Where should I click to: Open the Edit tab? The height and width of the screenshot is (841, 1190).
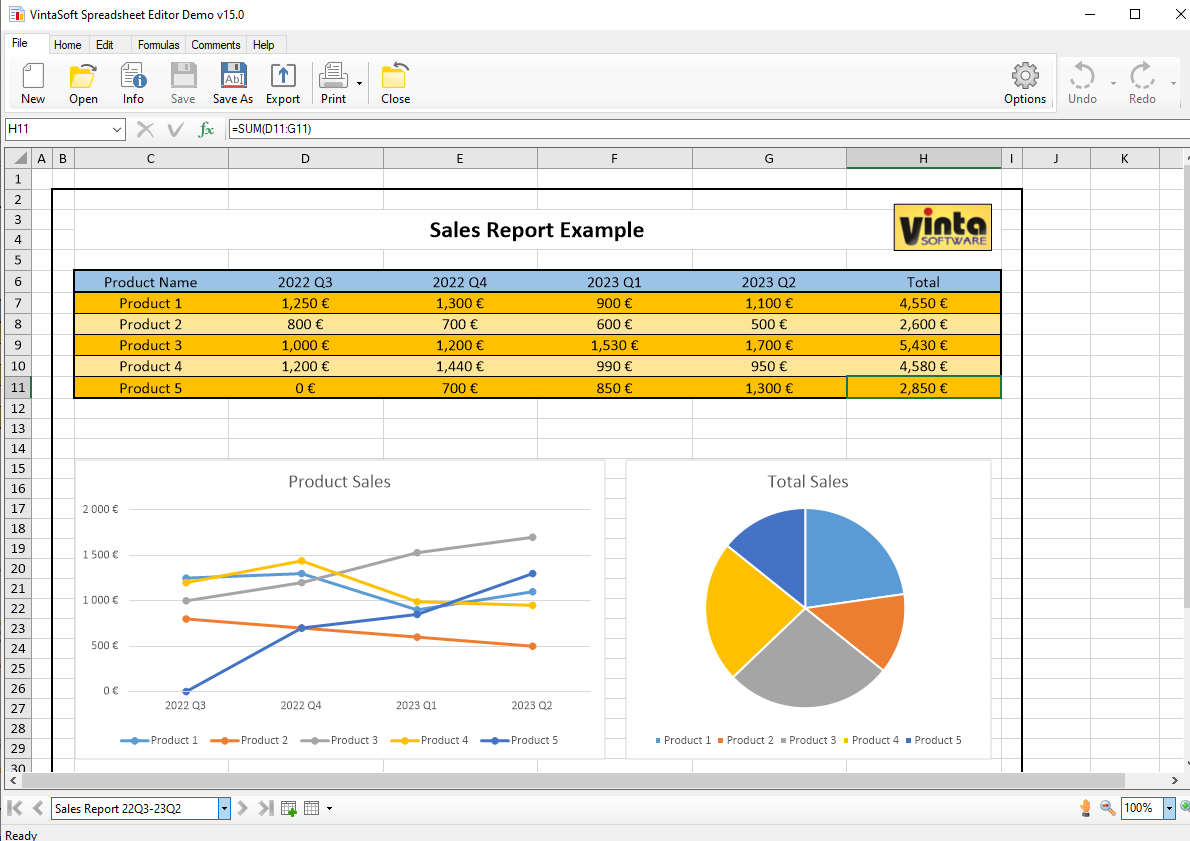(x=105, y=45)
